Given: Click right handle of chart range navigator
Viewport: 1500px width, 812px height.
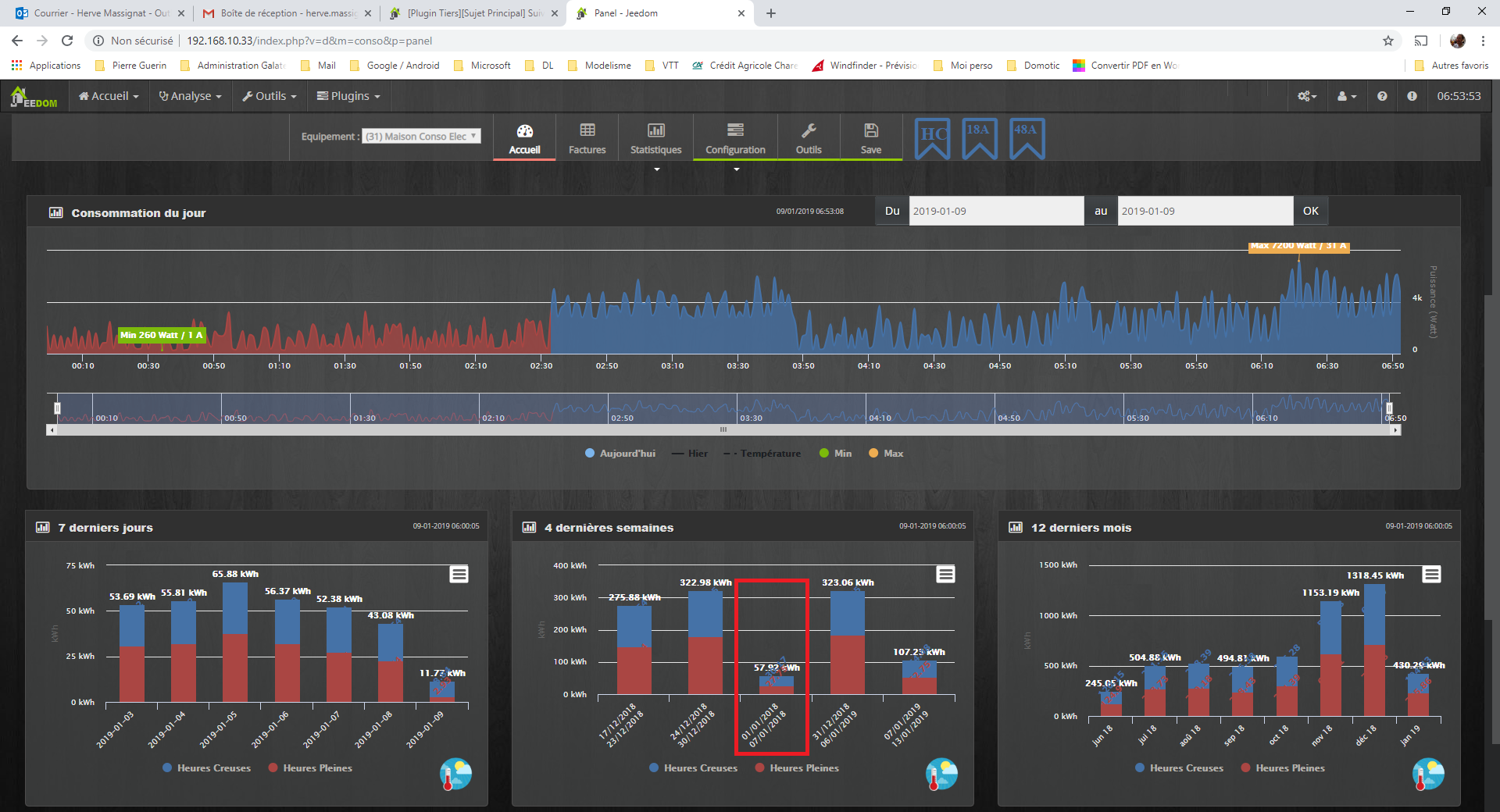Looking at the screenshot, I should (x=1389, y=408).
